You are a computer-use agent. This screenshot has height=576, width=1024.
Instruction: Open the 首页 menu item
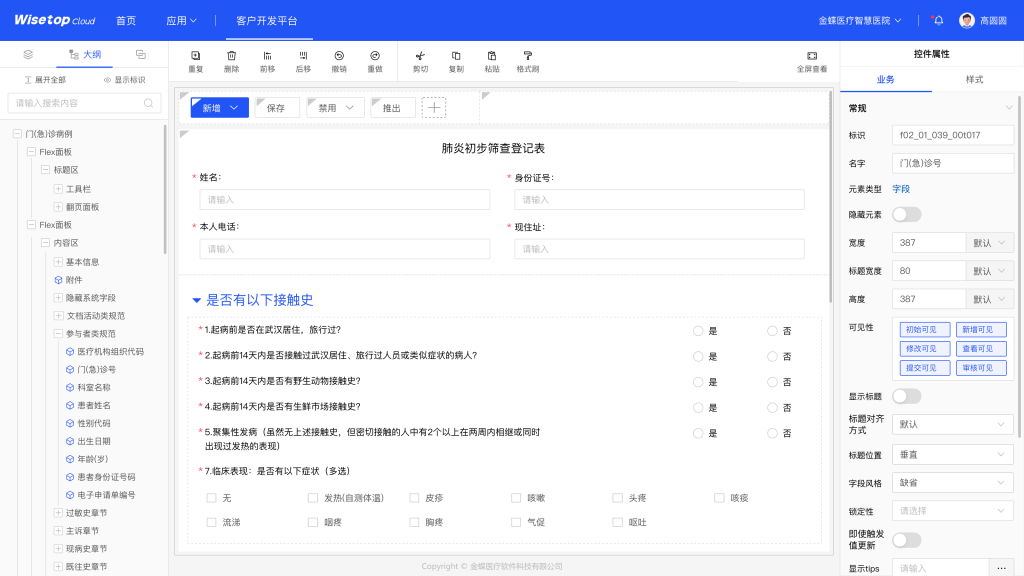click(x=126, y=20)
